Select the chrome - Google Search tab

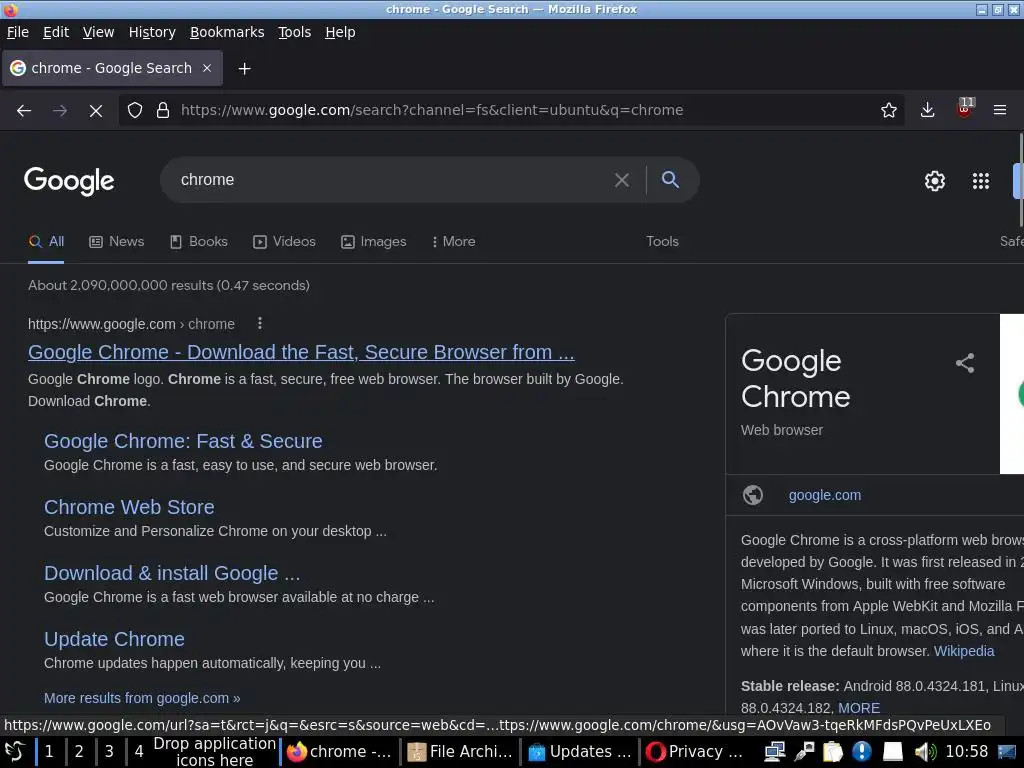click(112, 68)
